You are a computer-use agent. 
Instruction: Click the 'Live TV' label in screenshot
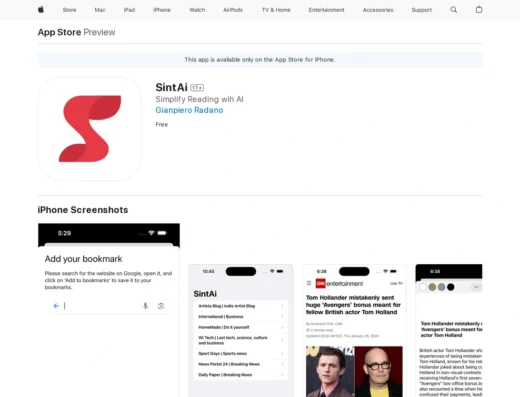tap(396, 283)
